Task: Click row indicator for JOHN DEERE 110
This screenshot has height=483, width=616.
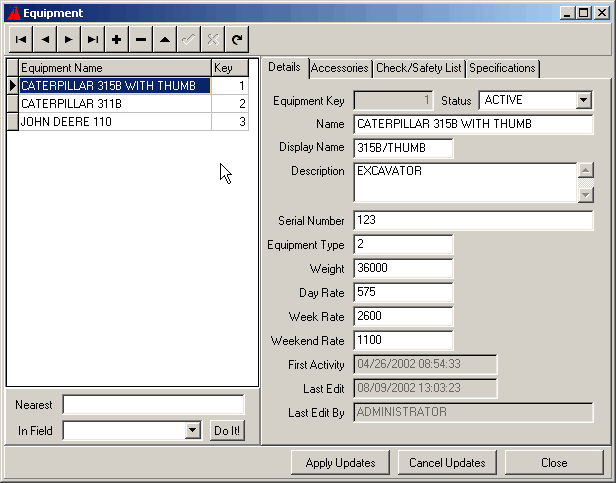Action: pos(13,122)
